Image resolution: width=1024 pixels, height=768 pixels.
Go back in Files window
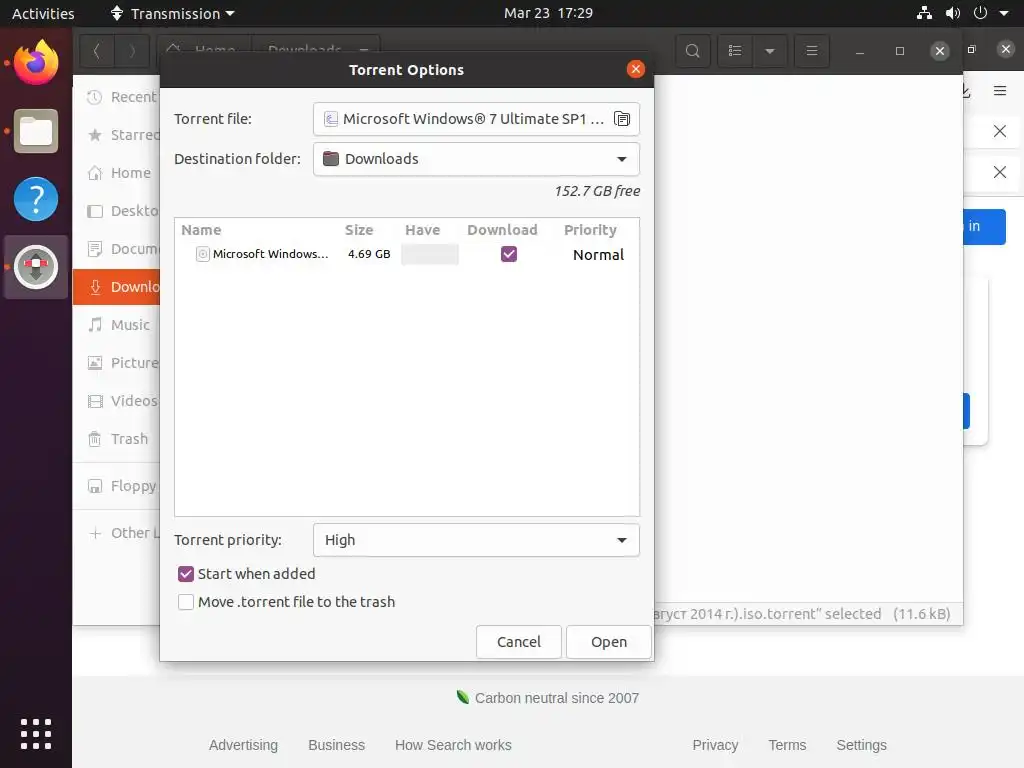click(97, 51)
